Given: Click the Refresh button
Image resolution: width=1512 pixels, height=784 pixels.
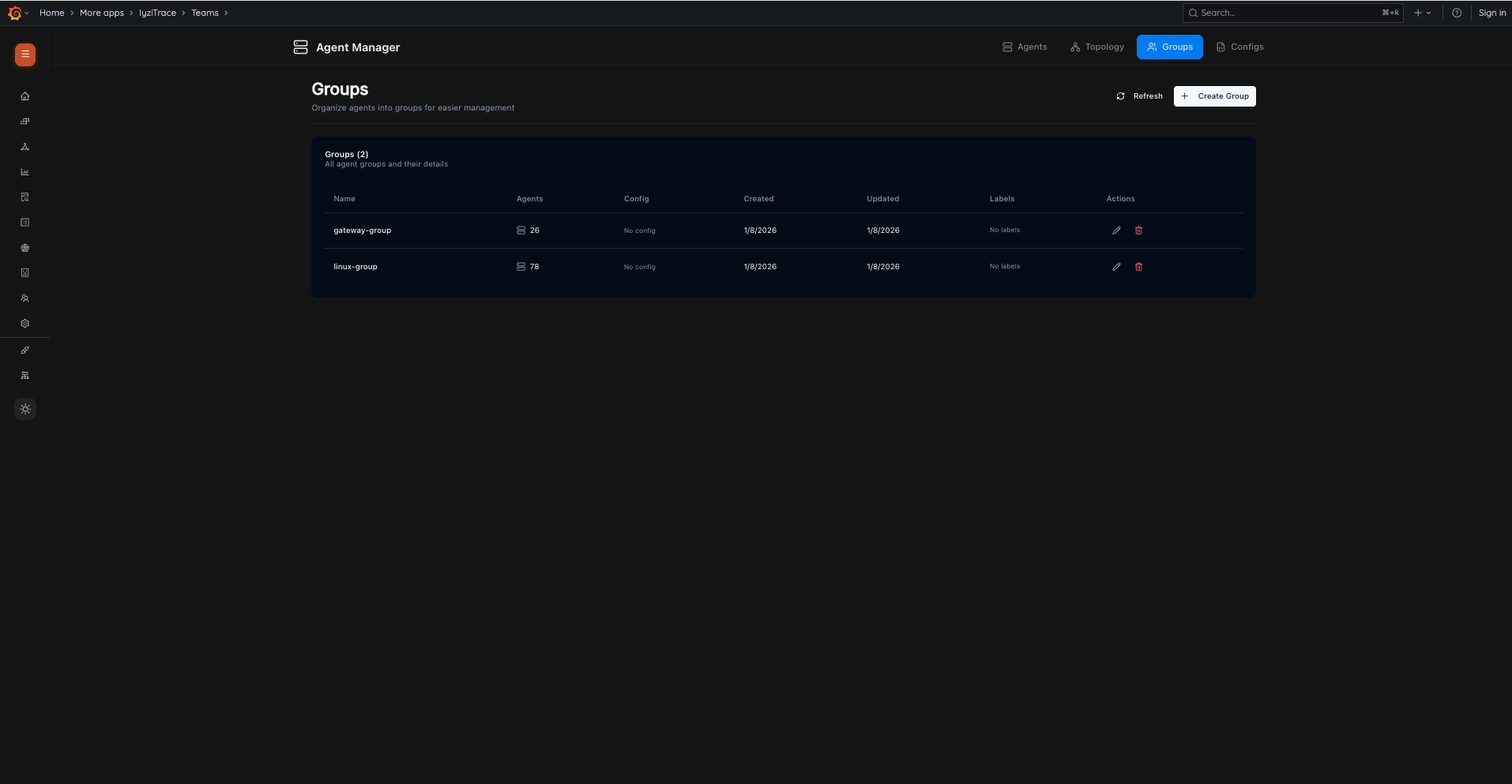Looking at the screenshot, I should [1139, 96].
